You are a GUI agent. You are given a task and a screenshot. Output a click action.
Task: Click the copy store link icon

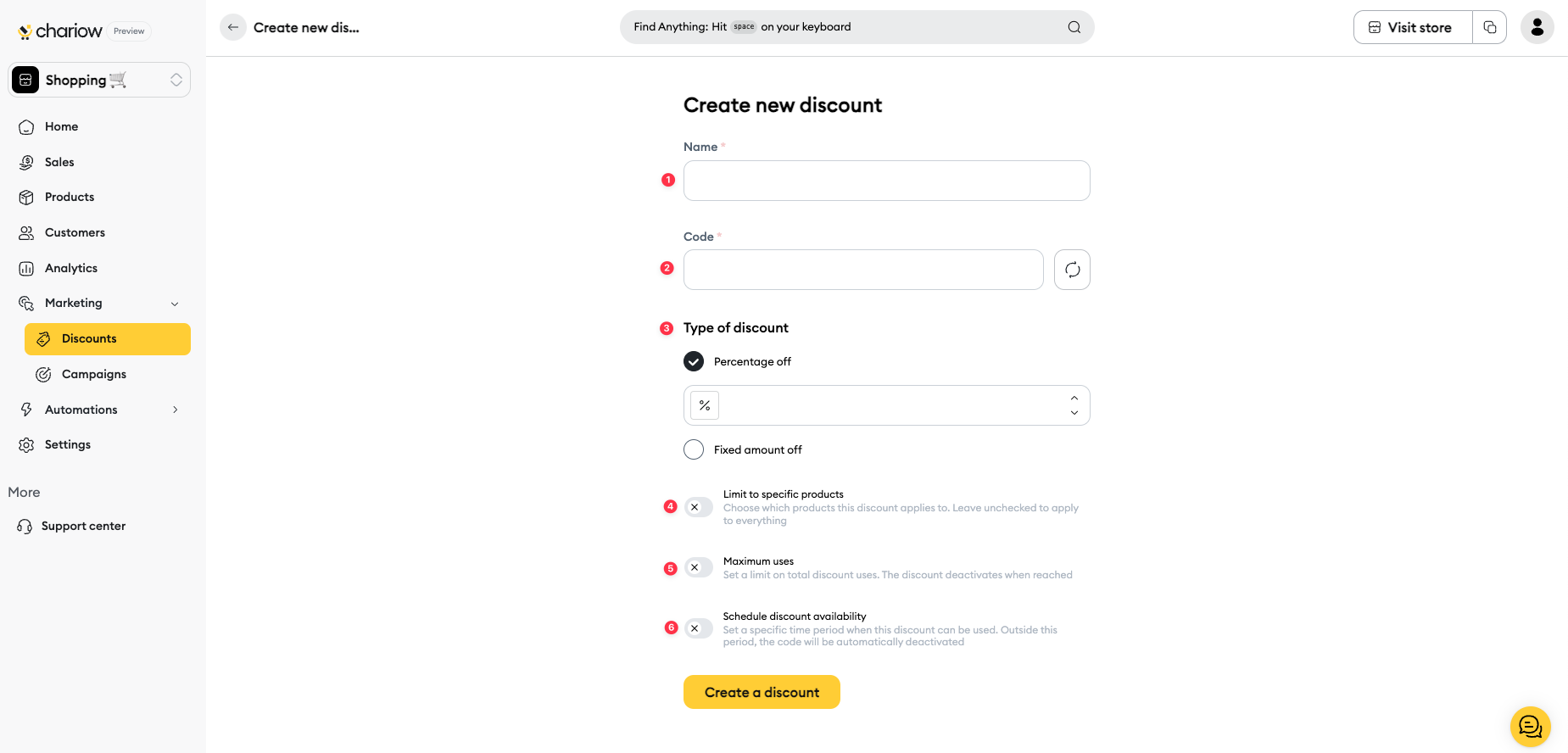coord(1489,27)
